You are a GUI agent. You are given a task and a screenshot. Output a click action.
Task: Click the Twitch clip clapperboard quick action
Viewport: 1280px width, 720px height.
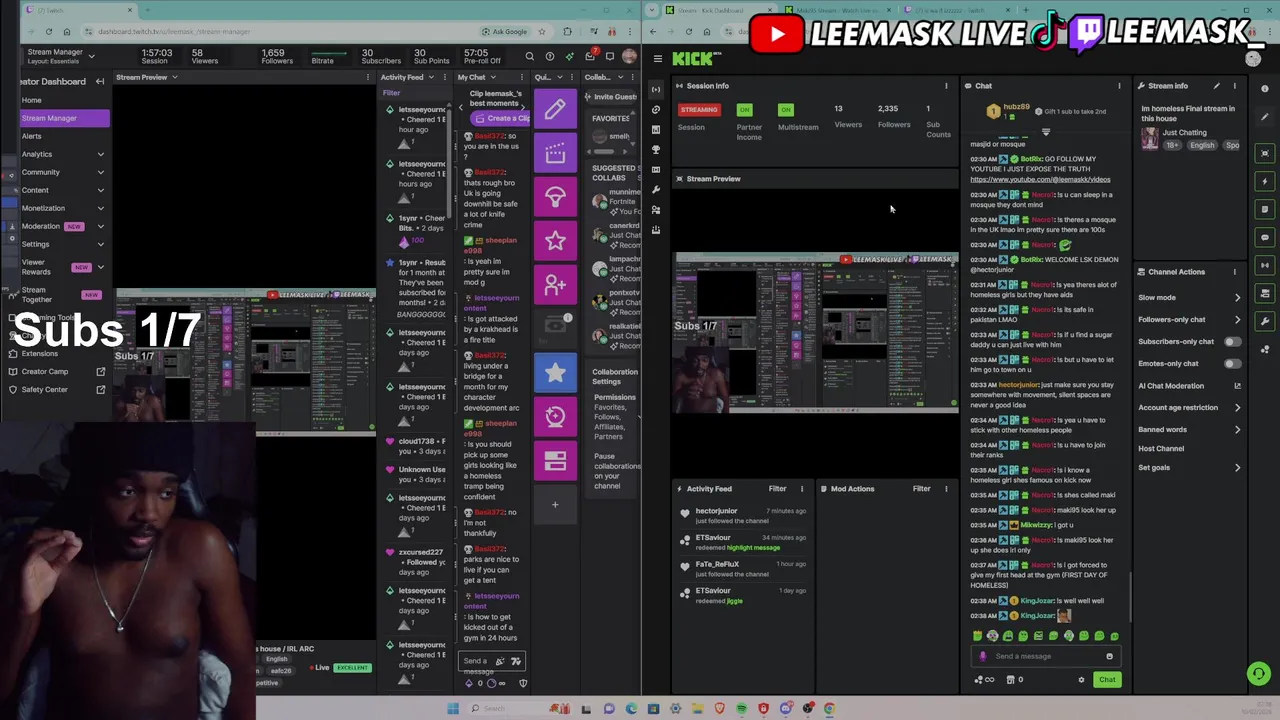click(555, 153)
